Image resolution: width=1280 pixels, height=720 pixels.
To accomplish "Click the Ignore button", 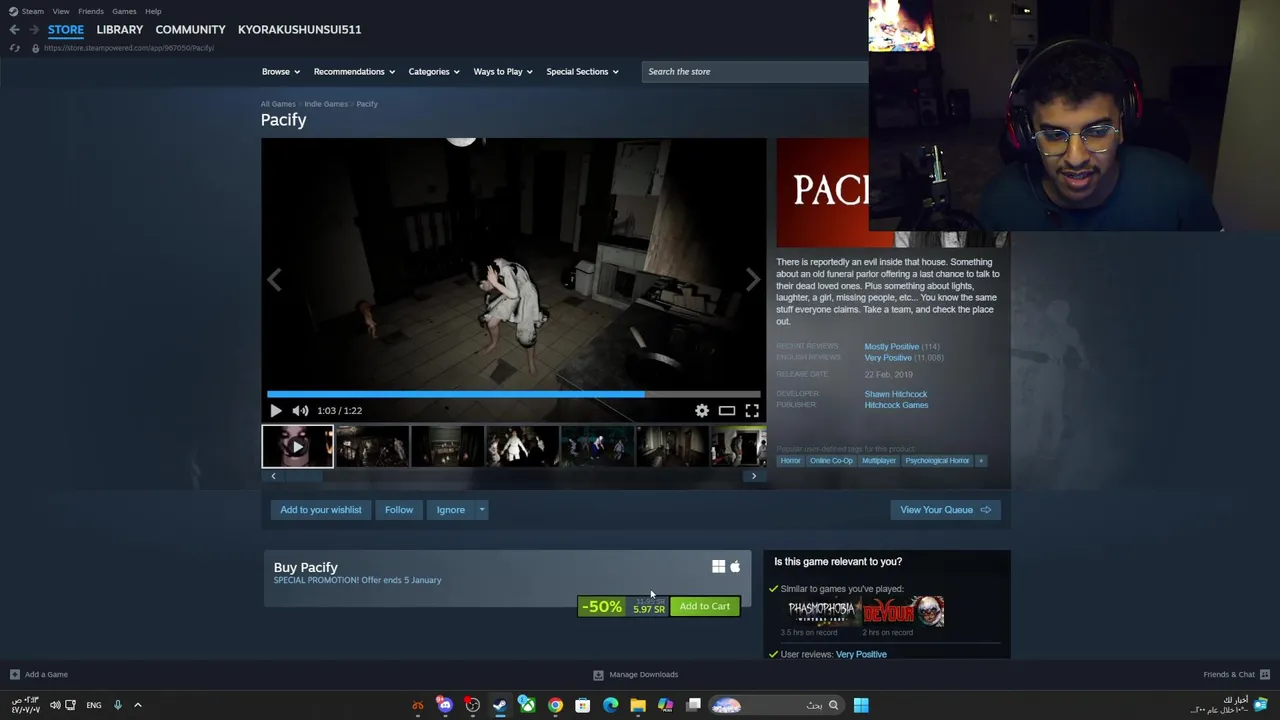I will pos(450,510).
